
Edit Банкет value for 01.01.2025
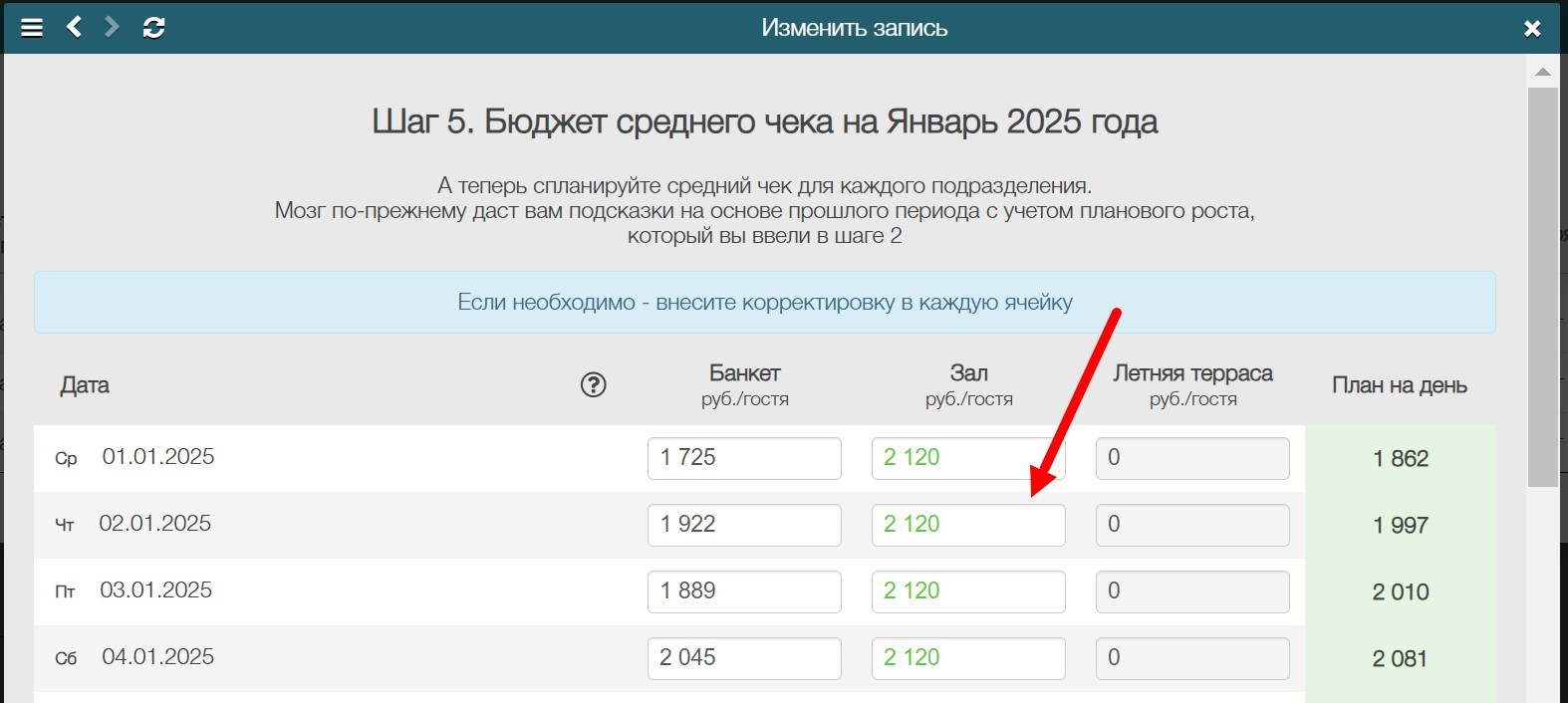[x=743, y=458]
